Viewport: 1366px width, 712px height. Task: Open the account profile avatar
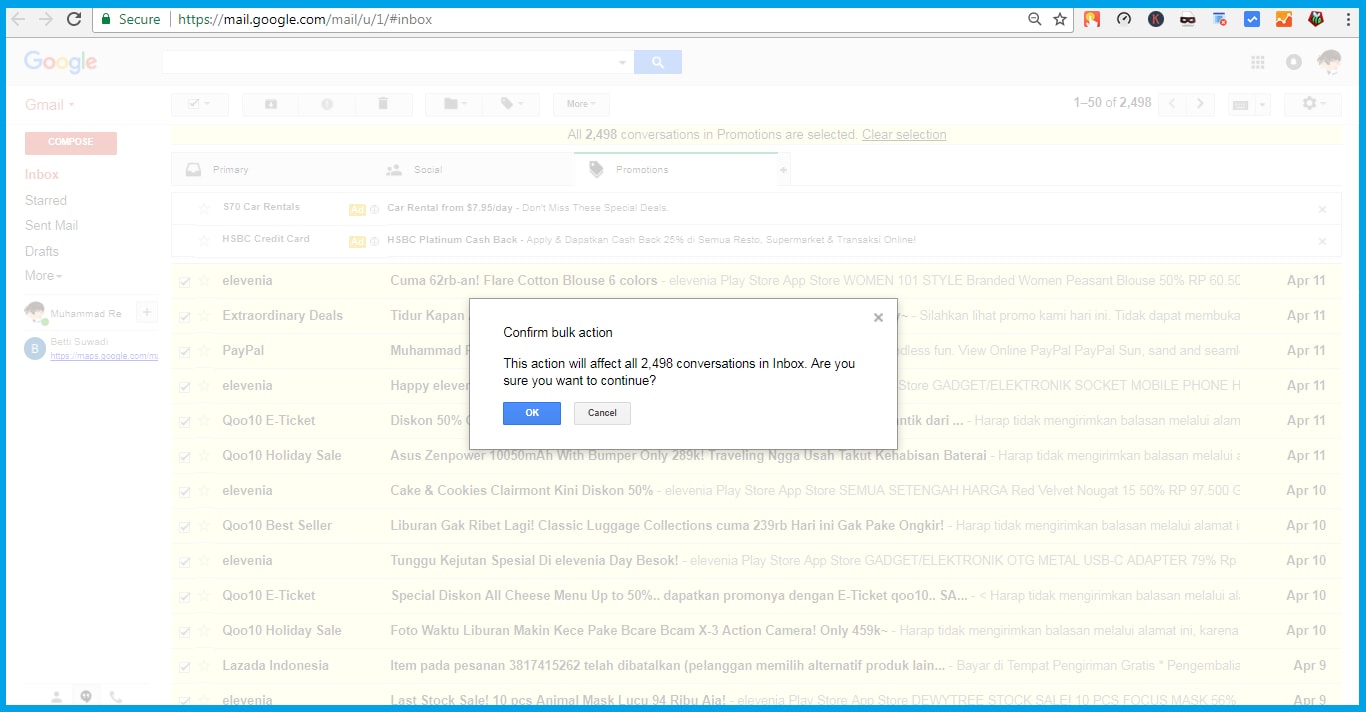[x=1329, y=62]
